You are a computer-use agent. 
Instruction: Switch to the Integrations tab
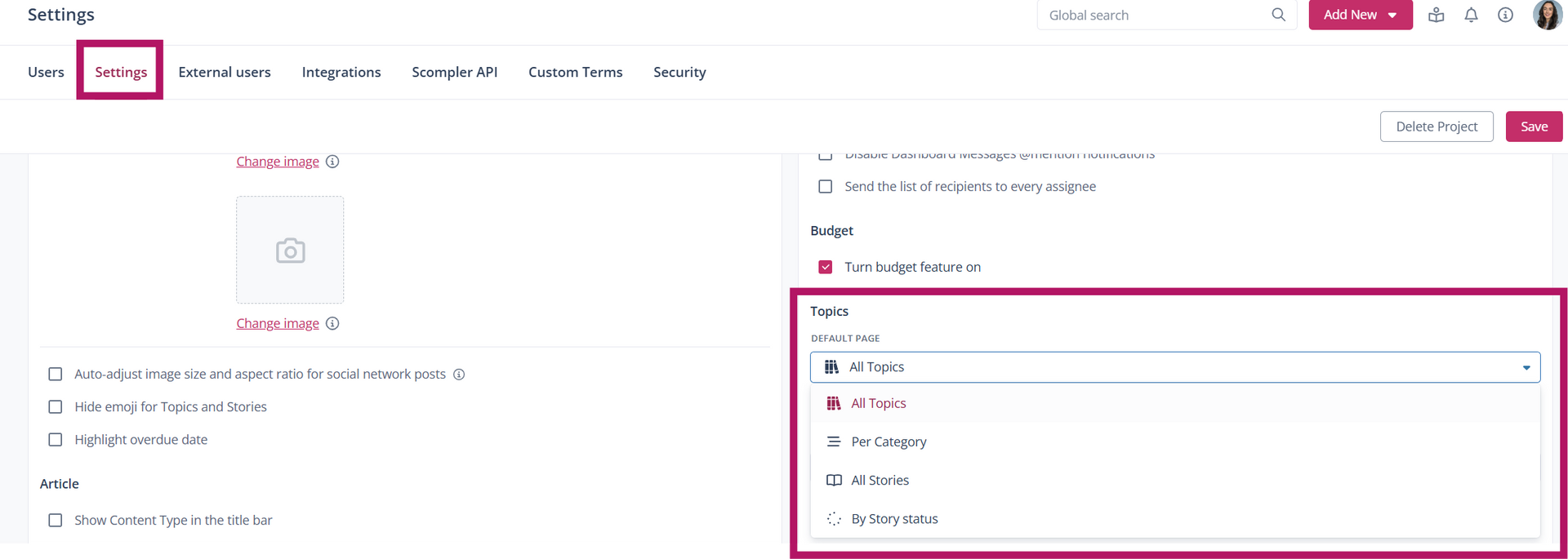341,72
